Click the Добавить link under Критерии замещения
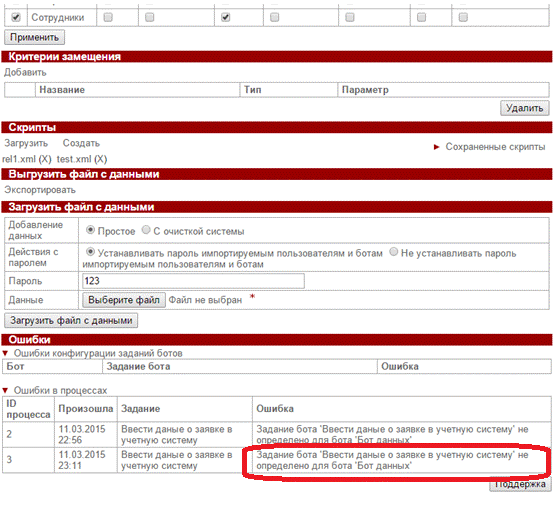Screen dimensions: 560x505 [x=25, y=72]
